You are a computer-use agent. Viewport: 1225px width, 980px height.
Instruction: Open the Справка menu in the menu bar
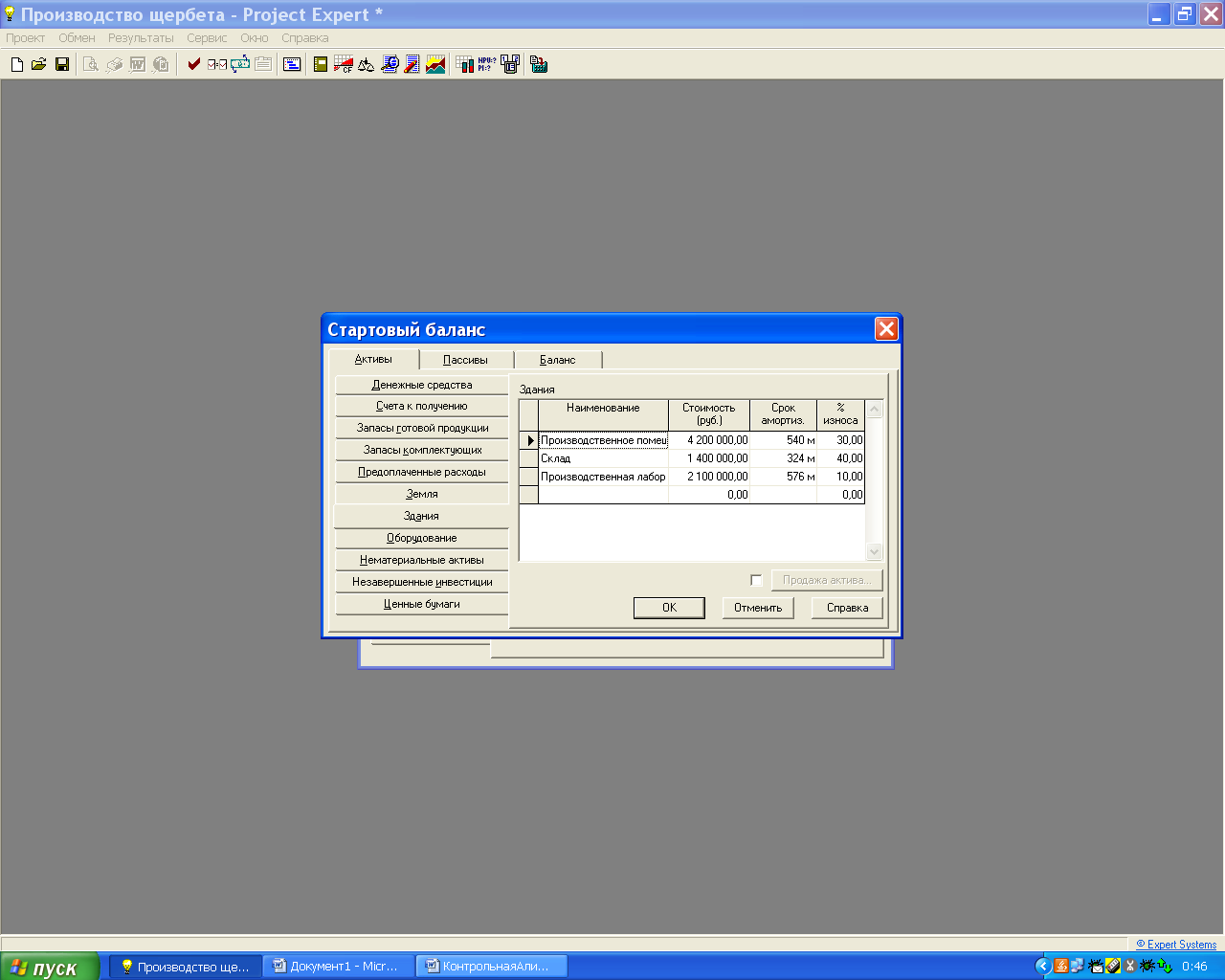coord(305,38)
